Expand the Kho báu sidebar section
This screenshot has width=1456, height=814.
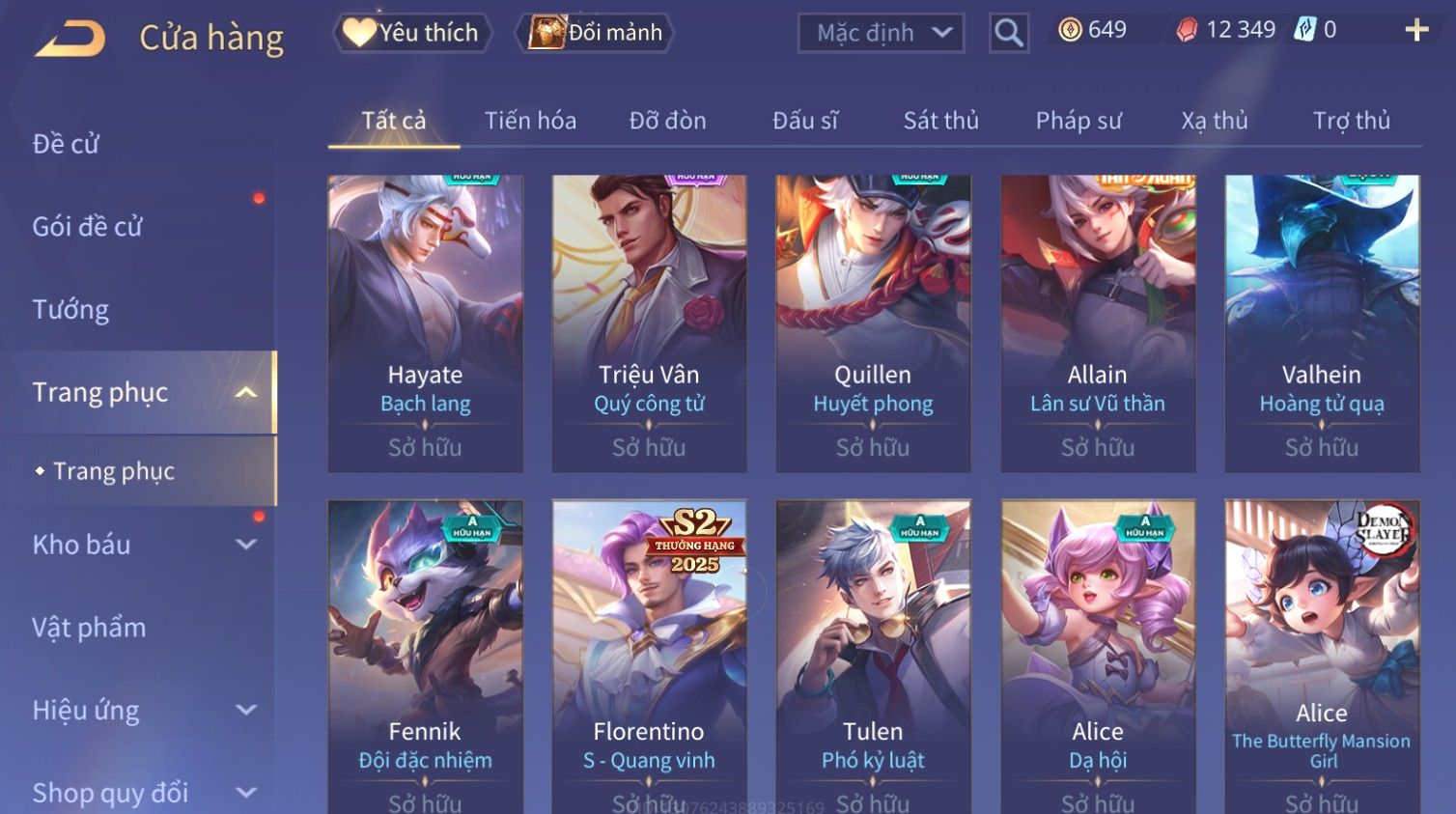tap(246, 545)
